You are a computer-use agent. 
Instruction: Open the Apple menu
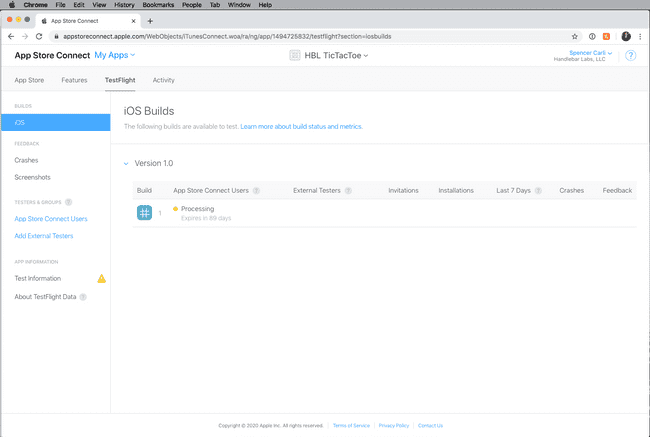(x=12, y=5)
